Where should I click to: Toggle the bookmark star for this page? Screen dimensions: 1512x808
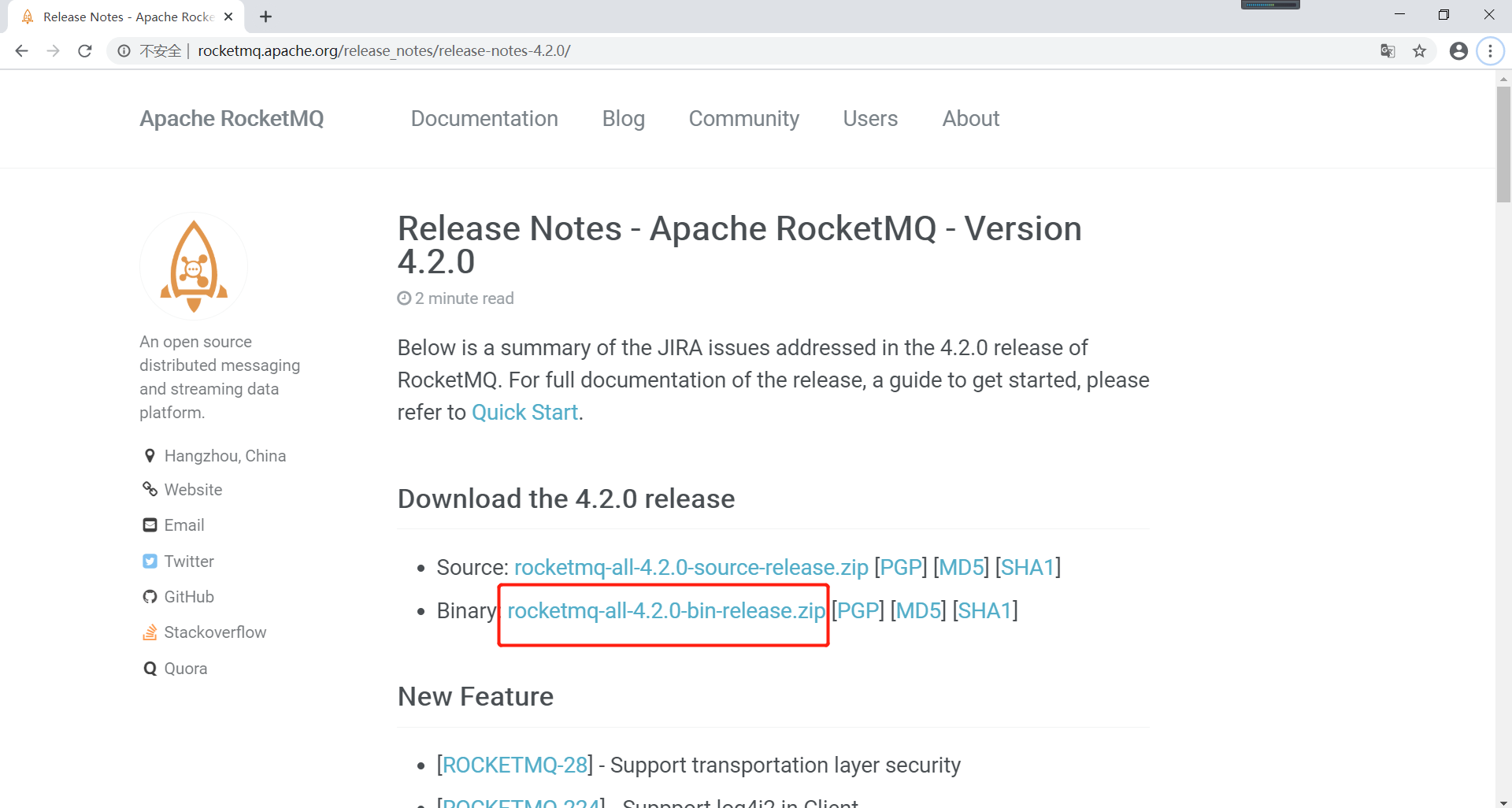coord(1420,50)
